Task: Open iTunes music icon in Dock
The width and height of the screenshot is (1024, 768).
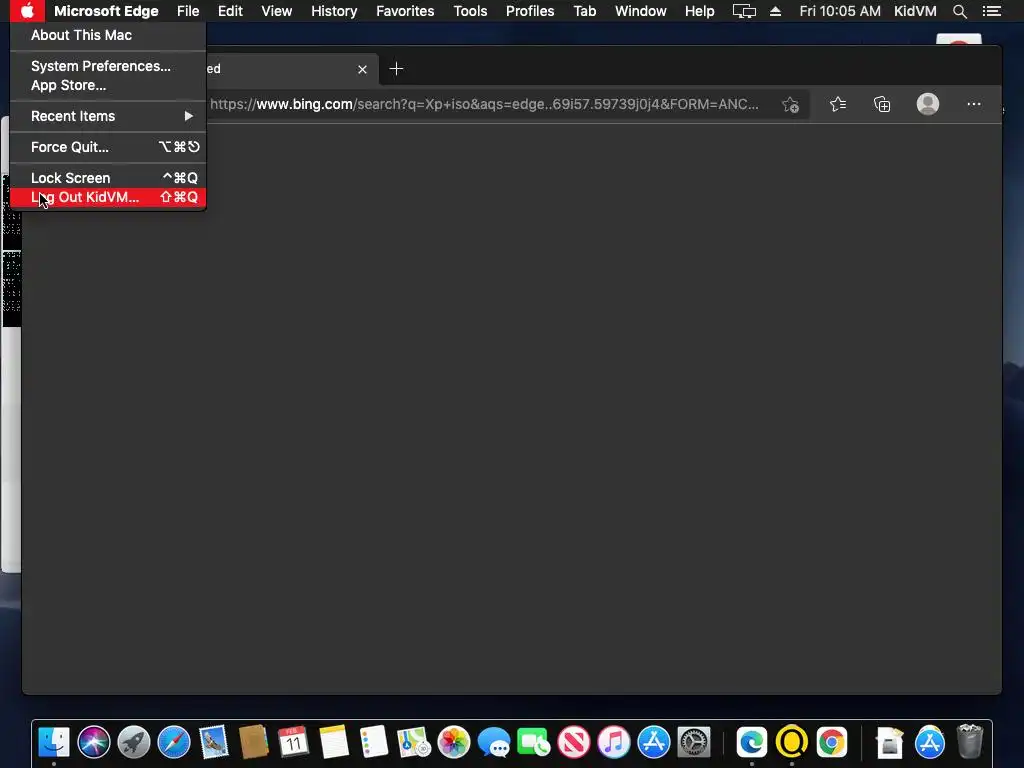Action: pos(613,742)
